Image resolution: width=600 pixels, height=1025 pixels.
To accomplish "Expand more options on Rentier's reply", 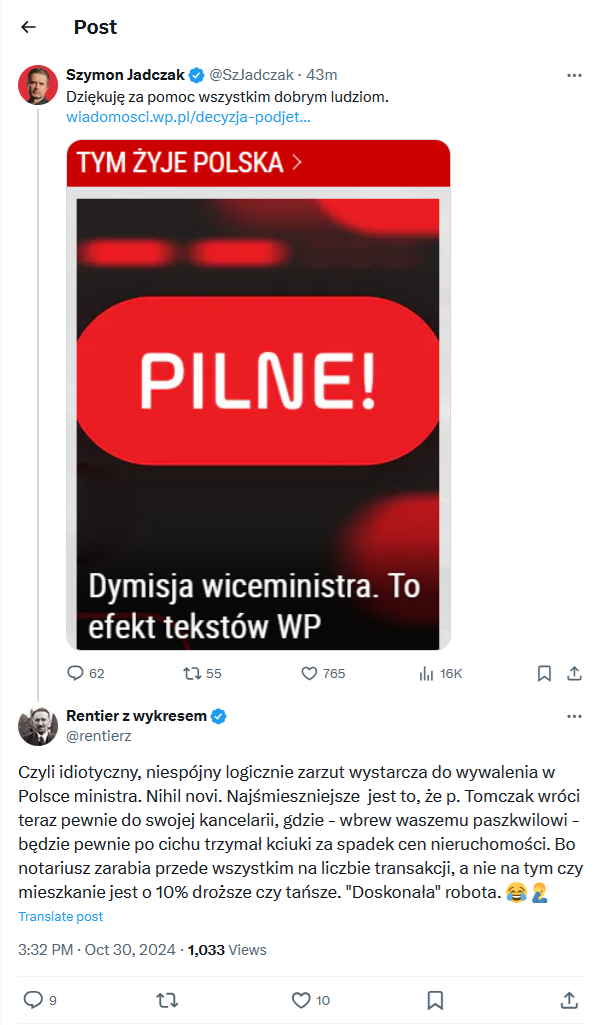I will [x=574, y=716].
